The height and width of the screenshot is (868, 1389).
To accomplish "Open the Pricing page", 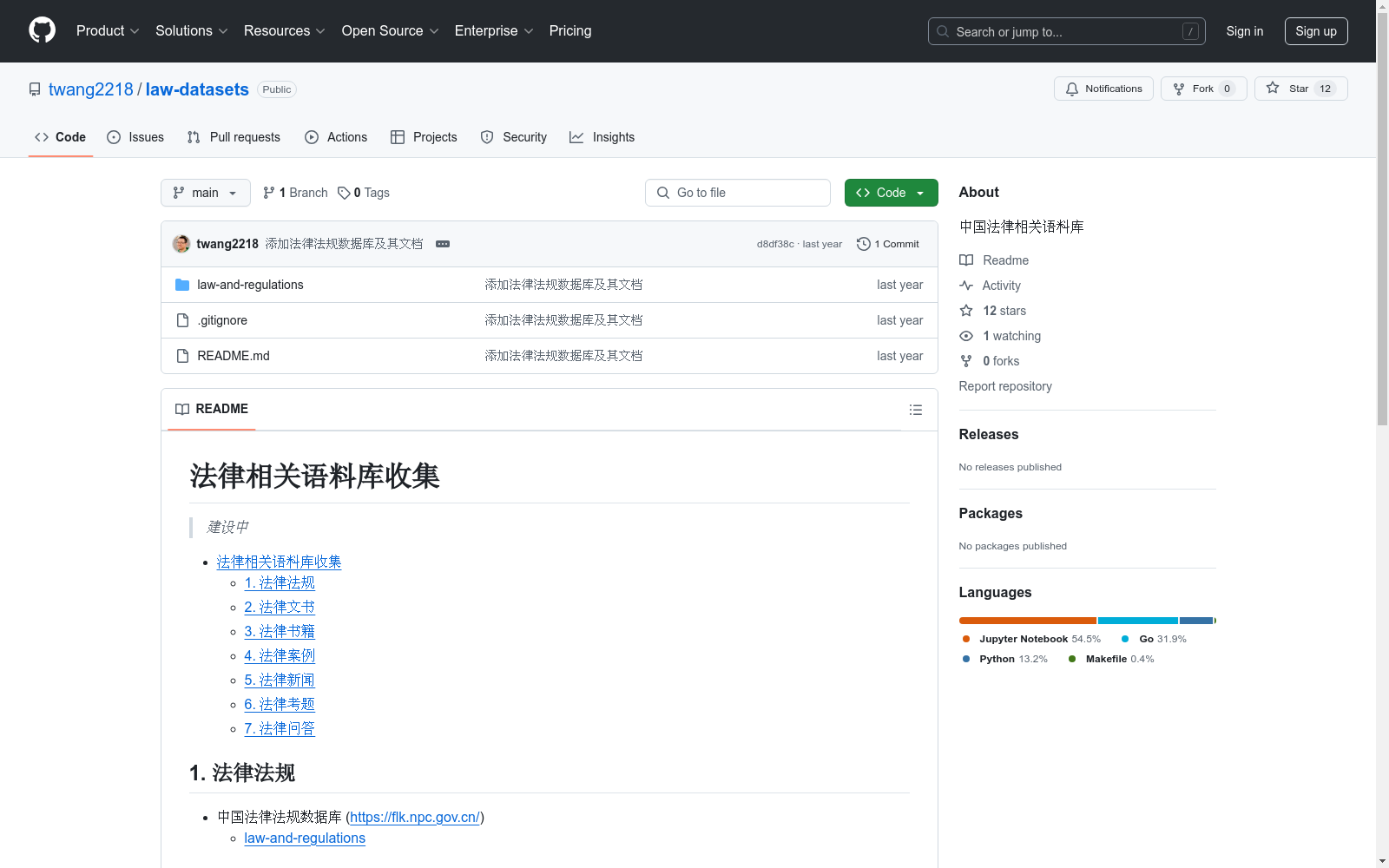I will [570, 30].
